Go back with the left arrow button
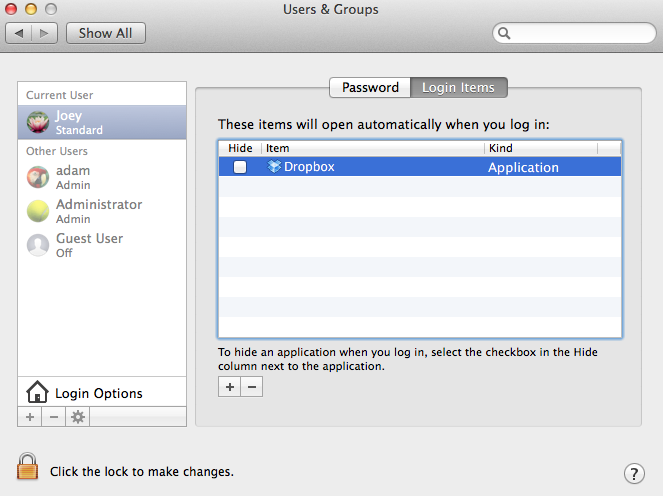This screenshot has width=663, height=496. 21,33
